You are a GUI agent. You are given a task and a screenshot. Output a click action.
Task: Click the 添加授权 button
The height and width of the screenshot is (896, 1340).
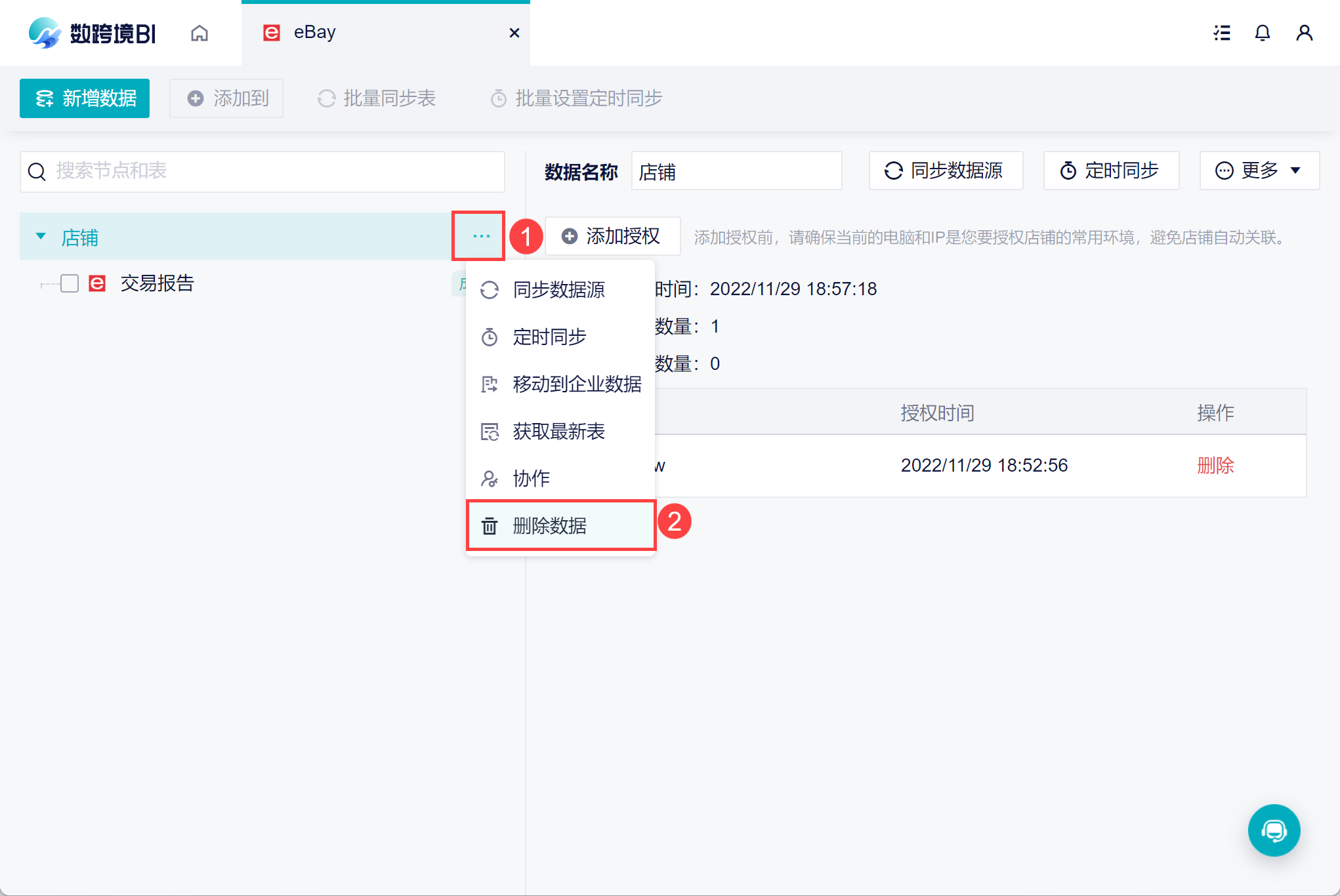[612, 236]
